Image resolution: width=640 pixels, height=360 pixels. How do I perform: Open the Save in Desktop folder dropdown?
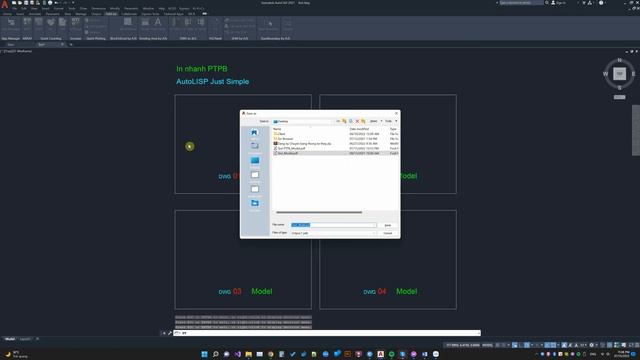click(301, 121)
